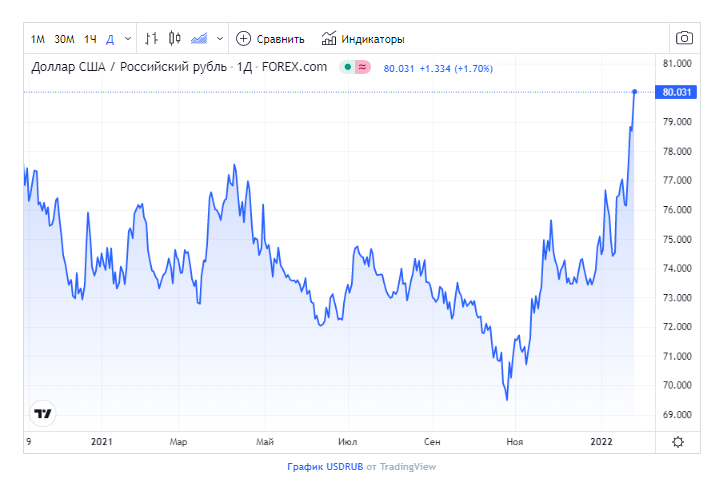Viewport: 710px width, 492px height.
Task: Select the 30М interval tab
Action: click(x=64, y=39)
